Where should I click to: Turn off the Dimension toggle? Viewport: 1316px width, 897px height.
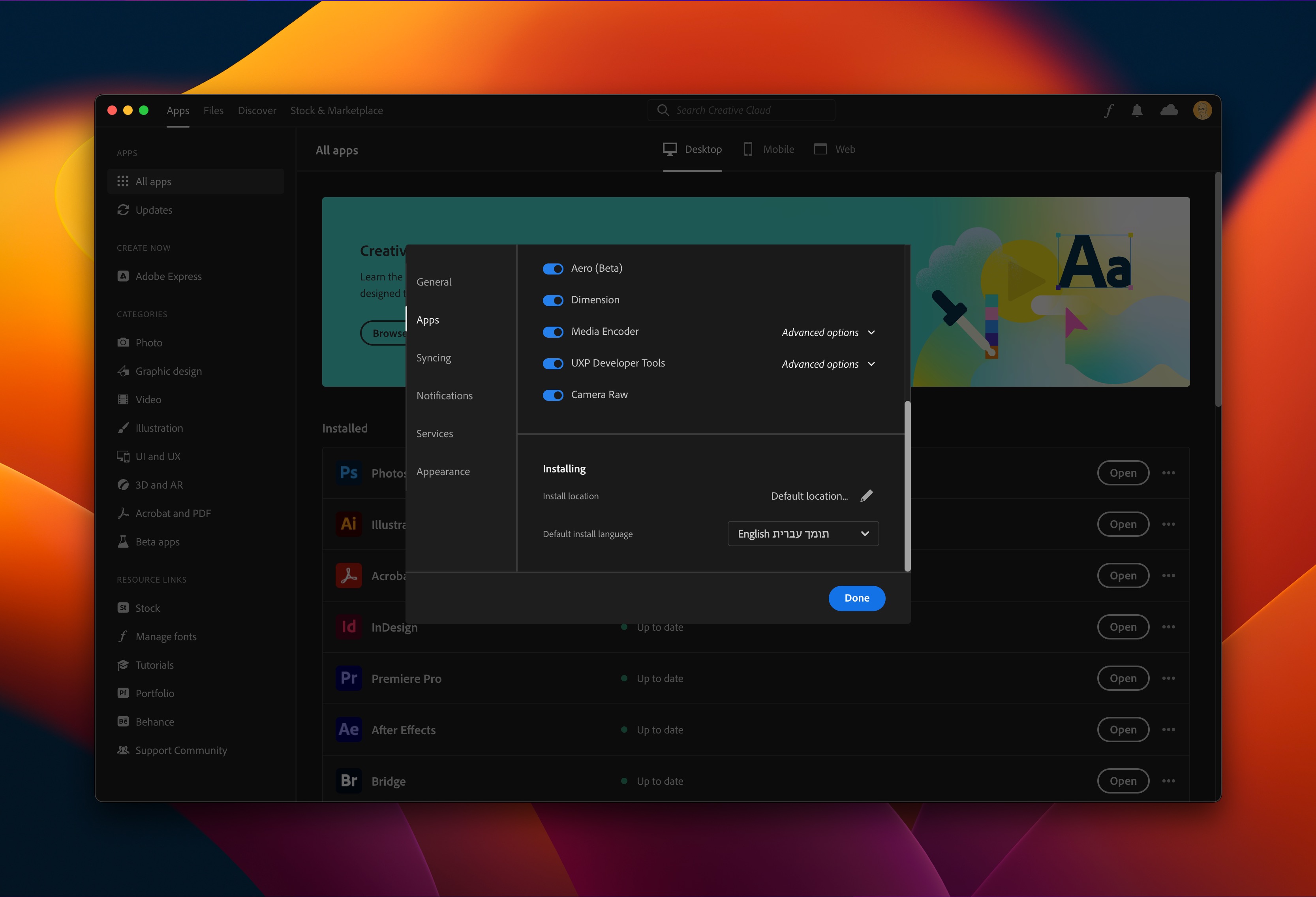tap(553, 300)
